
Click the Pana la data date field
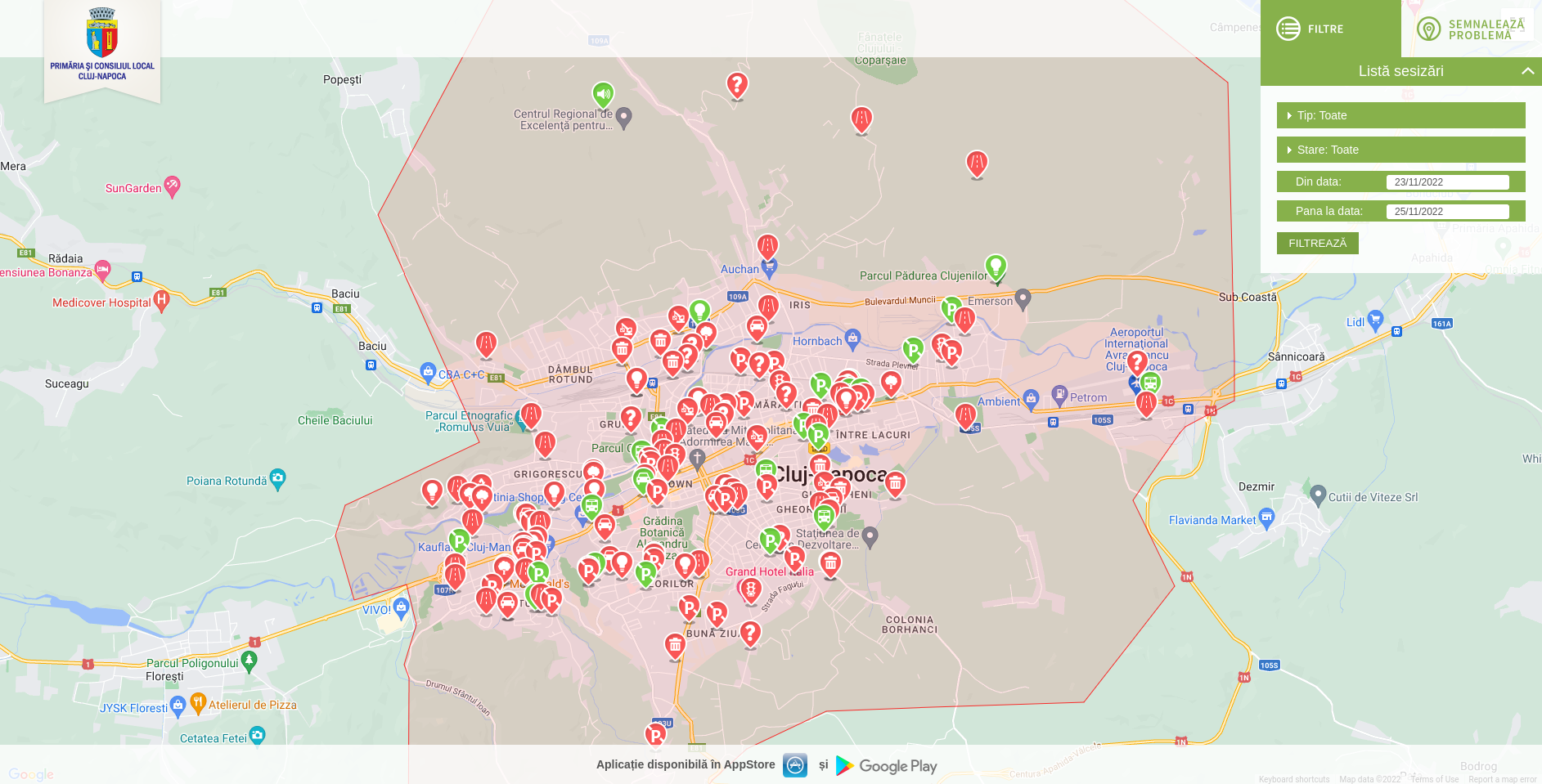[1446, 212]
